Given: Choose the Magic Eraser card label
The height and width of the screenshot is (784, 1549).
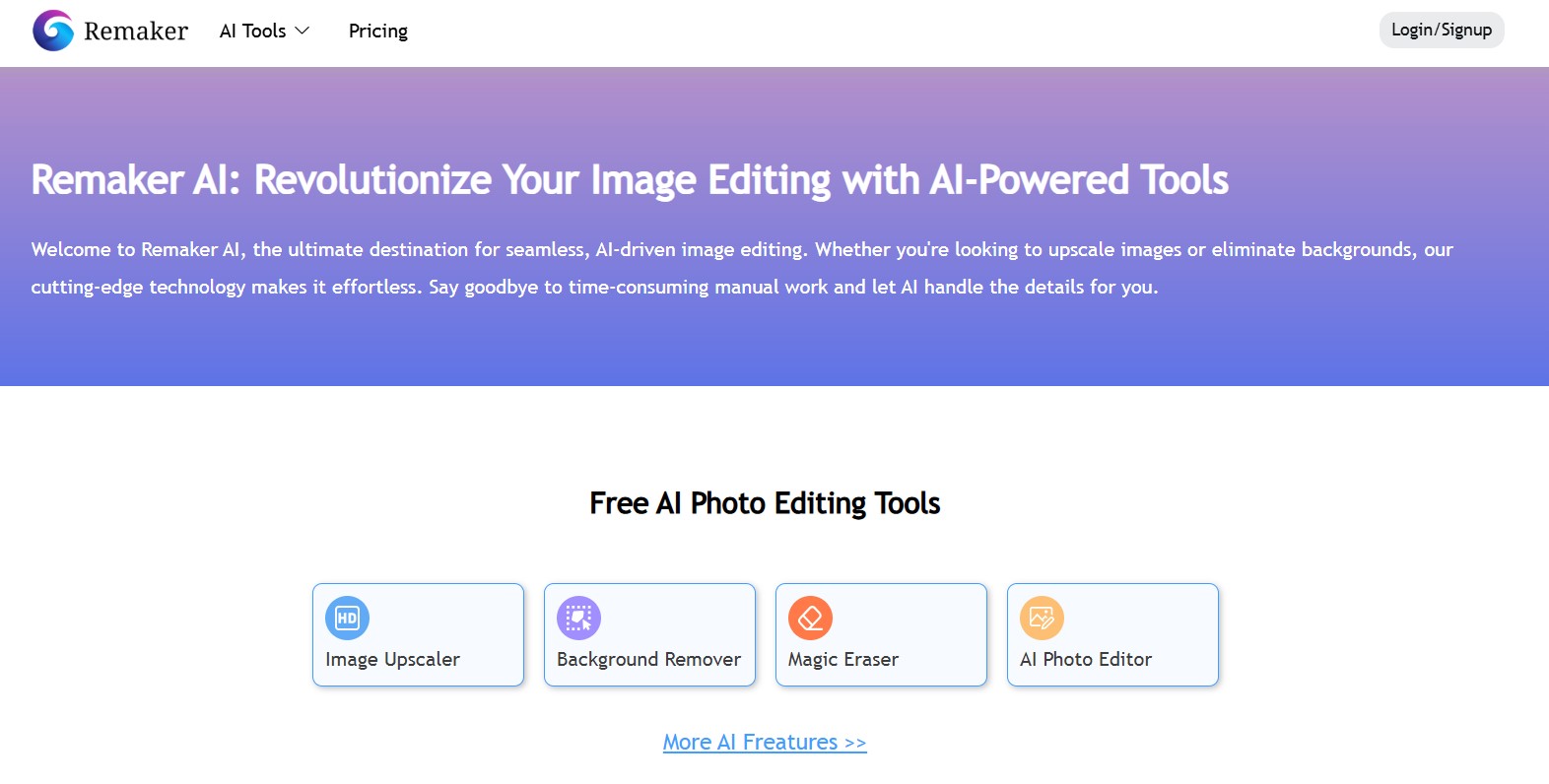Looking at the screenshot, I should 842,660.
